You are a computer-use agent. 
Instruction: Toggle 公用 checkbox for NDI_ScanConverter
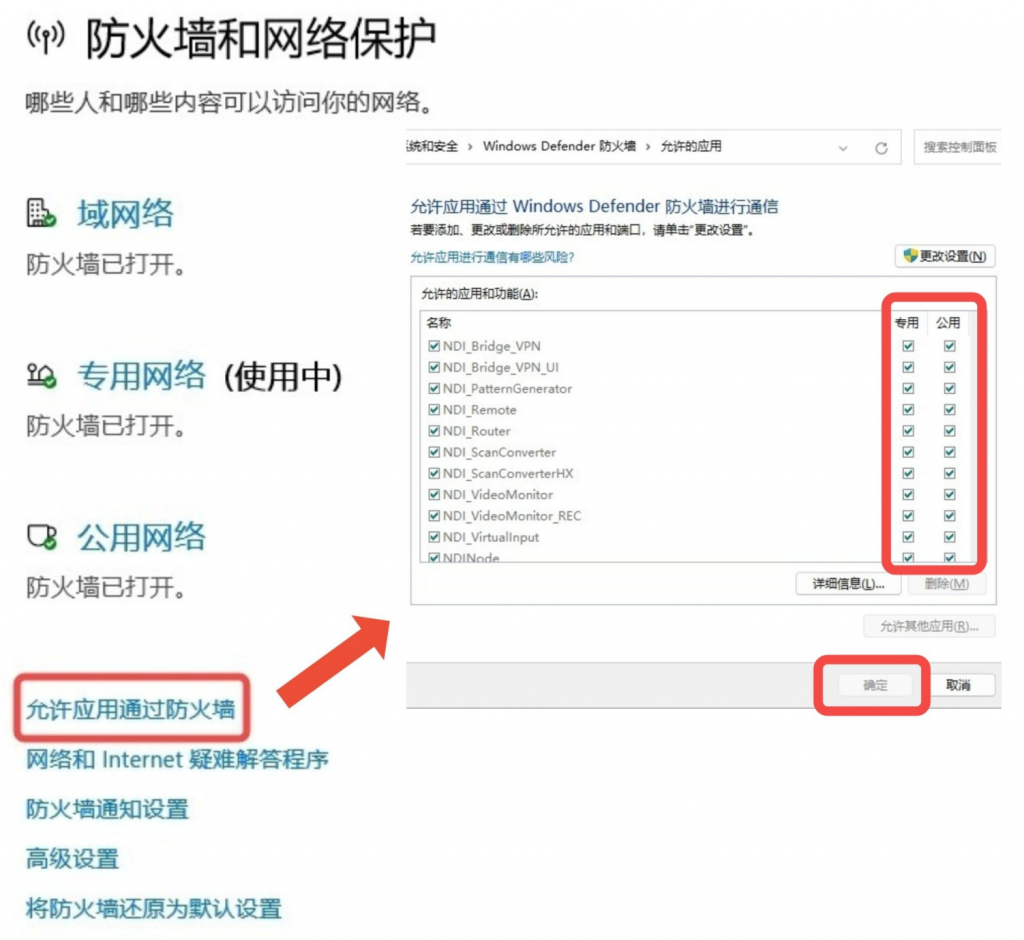click(950, 452)
